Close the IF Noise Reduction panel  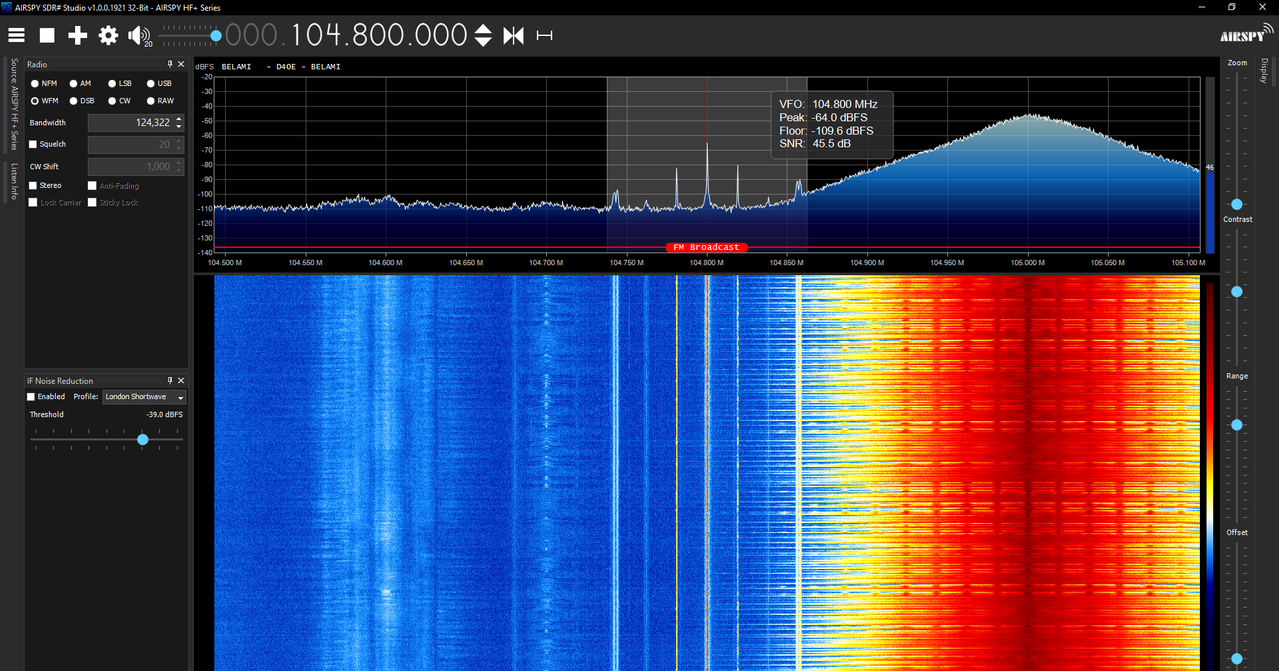point(181,381)
